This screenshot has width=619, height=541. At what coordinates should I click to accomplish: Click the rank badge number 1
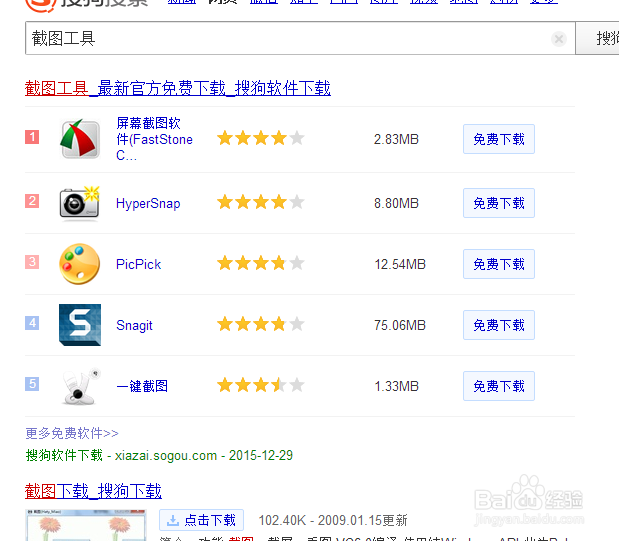32,137
